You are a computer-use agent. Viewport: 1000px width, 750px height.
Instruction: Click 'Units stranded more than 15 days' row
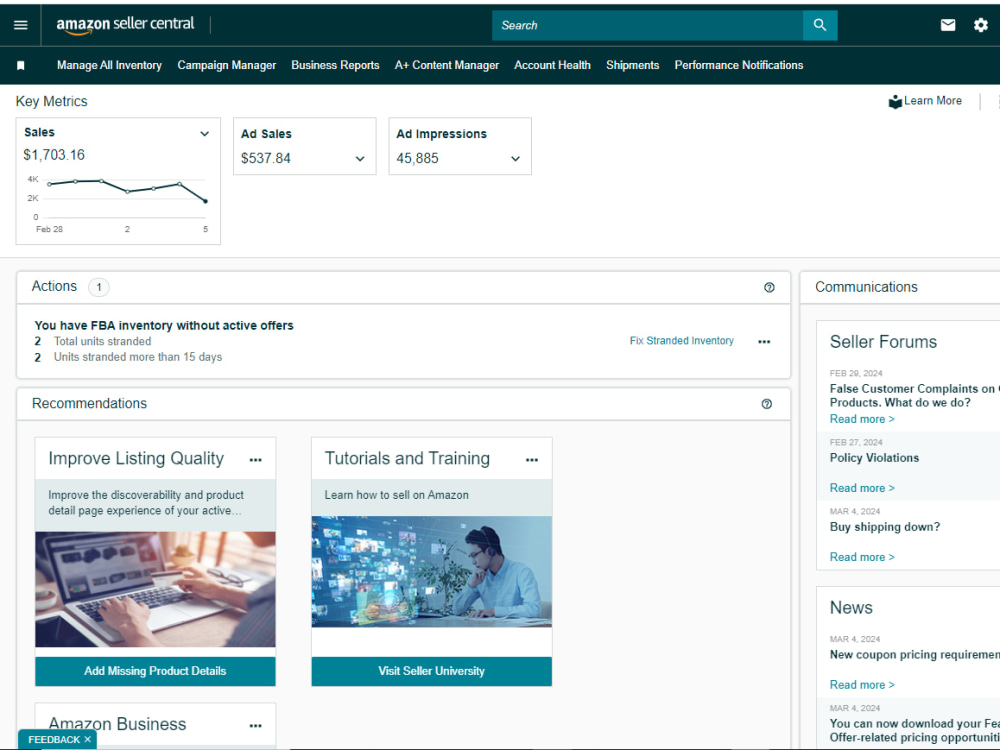point(128,357)
